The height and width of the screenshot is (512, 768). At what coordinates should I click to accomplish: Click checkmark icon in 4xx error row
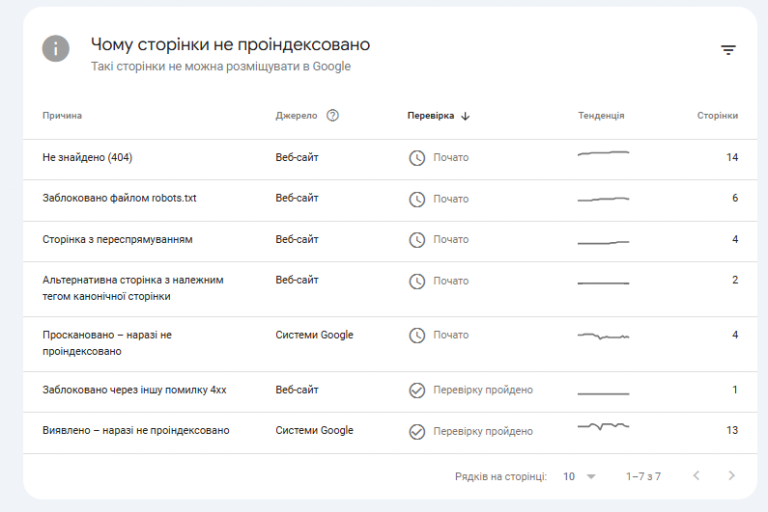click(x=417, y=390)
